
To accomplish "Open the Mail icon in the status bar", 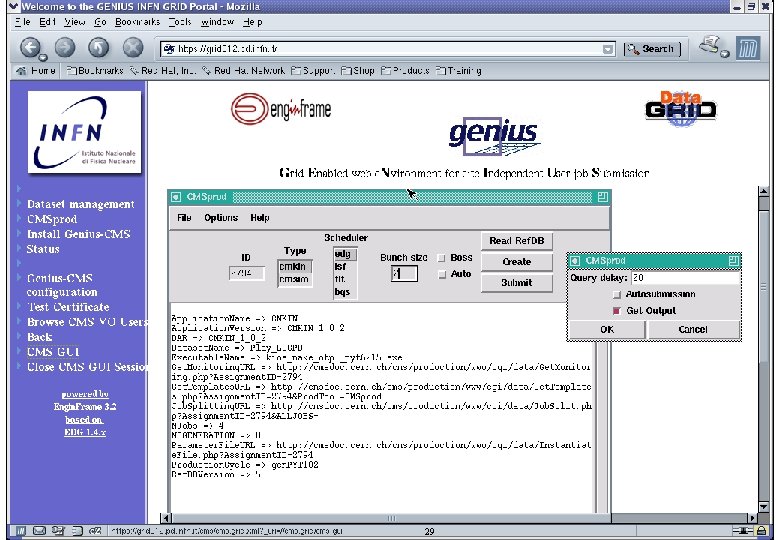I will click(x=39, y=531).
